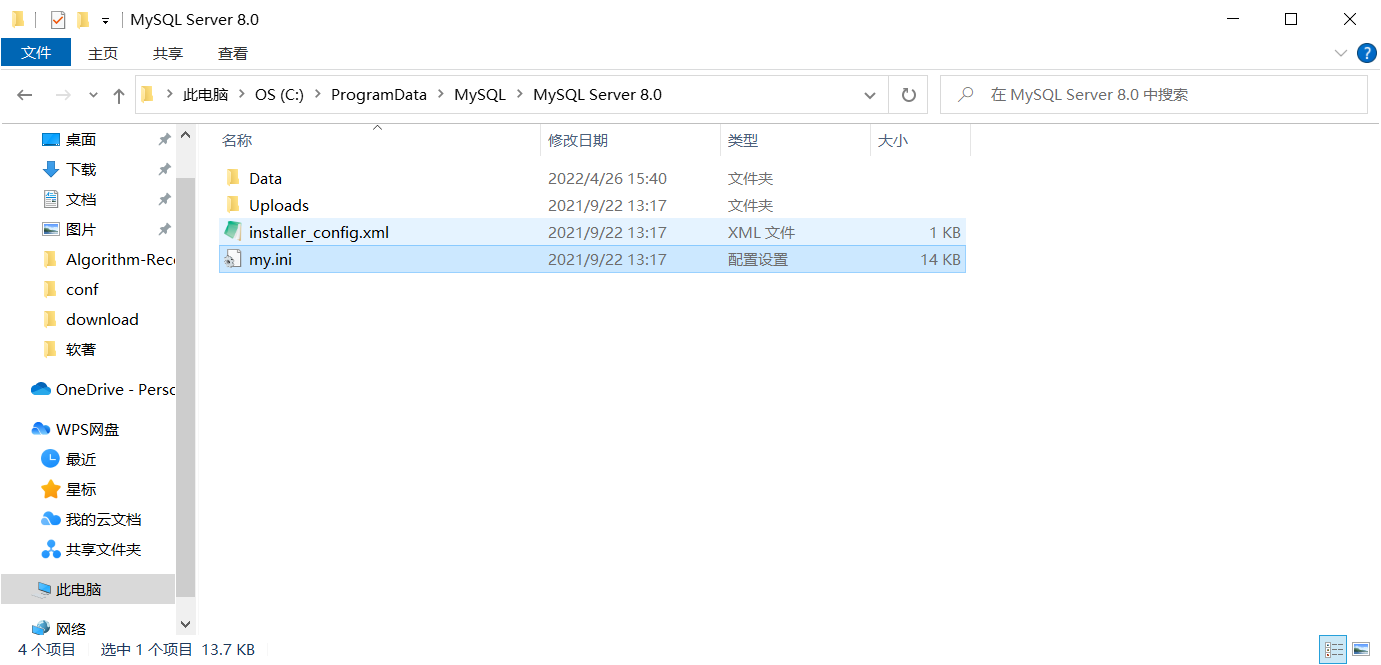Image resolution: width=1381 pixels, height=665 pixels.
Task: Click the 星标 star icon
Action: [x=51, y=490]
